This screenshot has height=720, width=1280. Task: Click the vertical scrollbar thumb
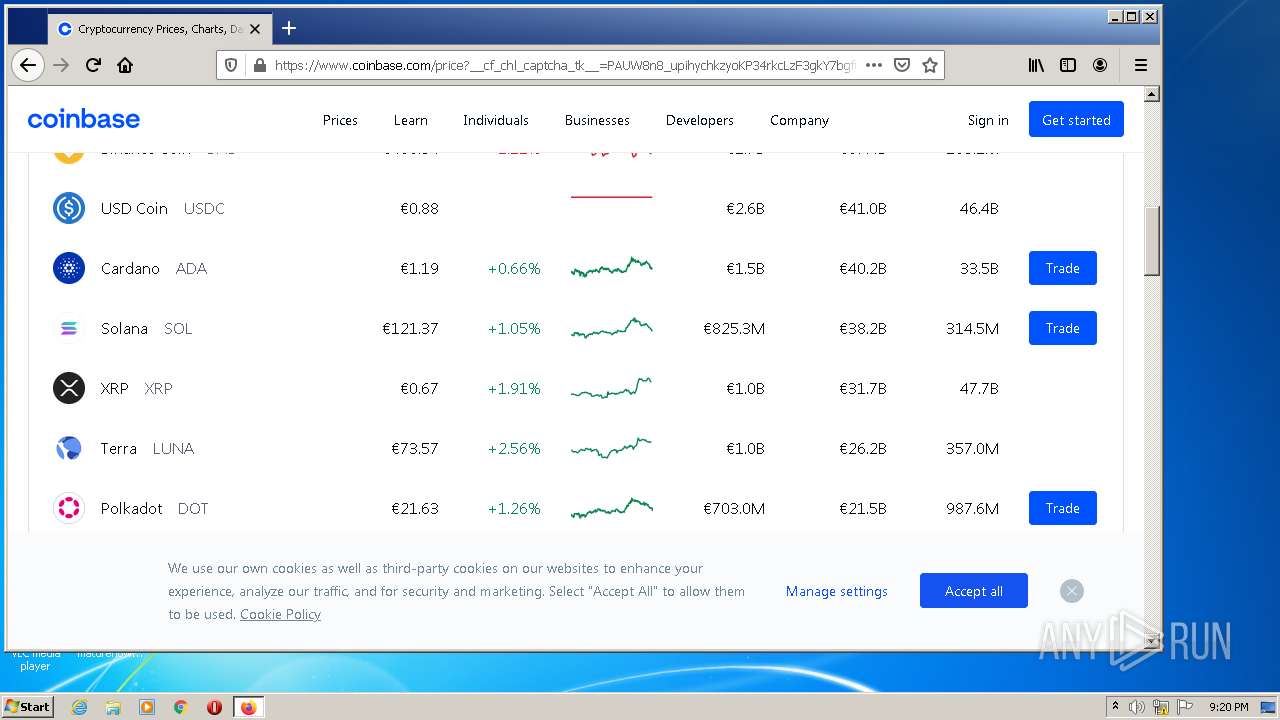tap(1151, 240)
